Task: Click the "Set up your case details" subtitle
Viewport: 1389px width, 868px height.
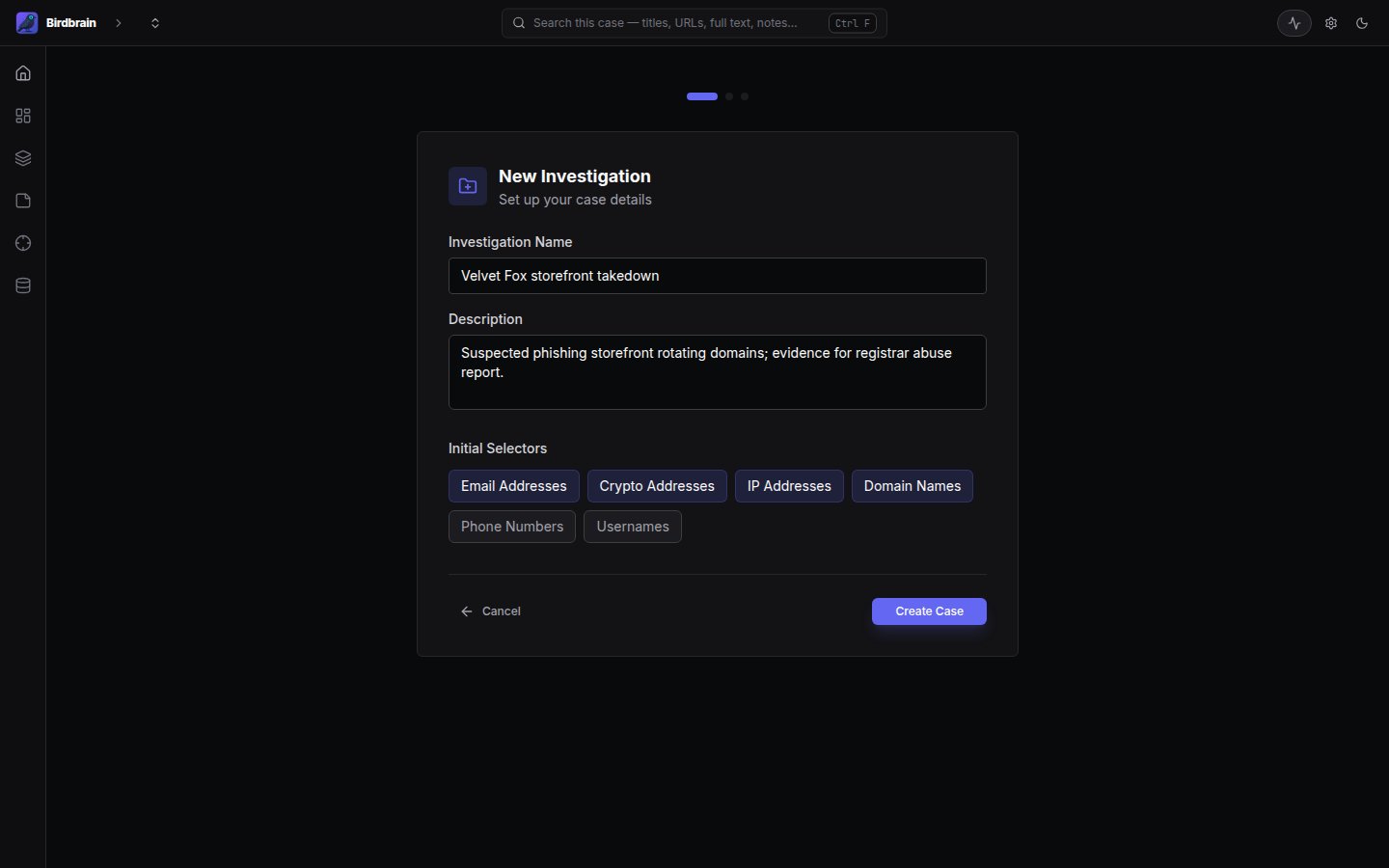Action: pos(575,200)
